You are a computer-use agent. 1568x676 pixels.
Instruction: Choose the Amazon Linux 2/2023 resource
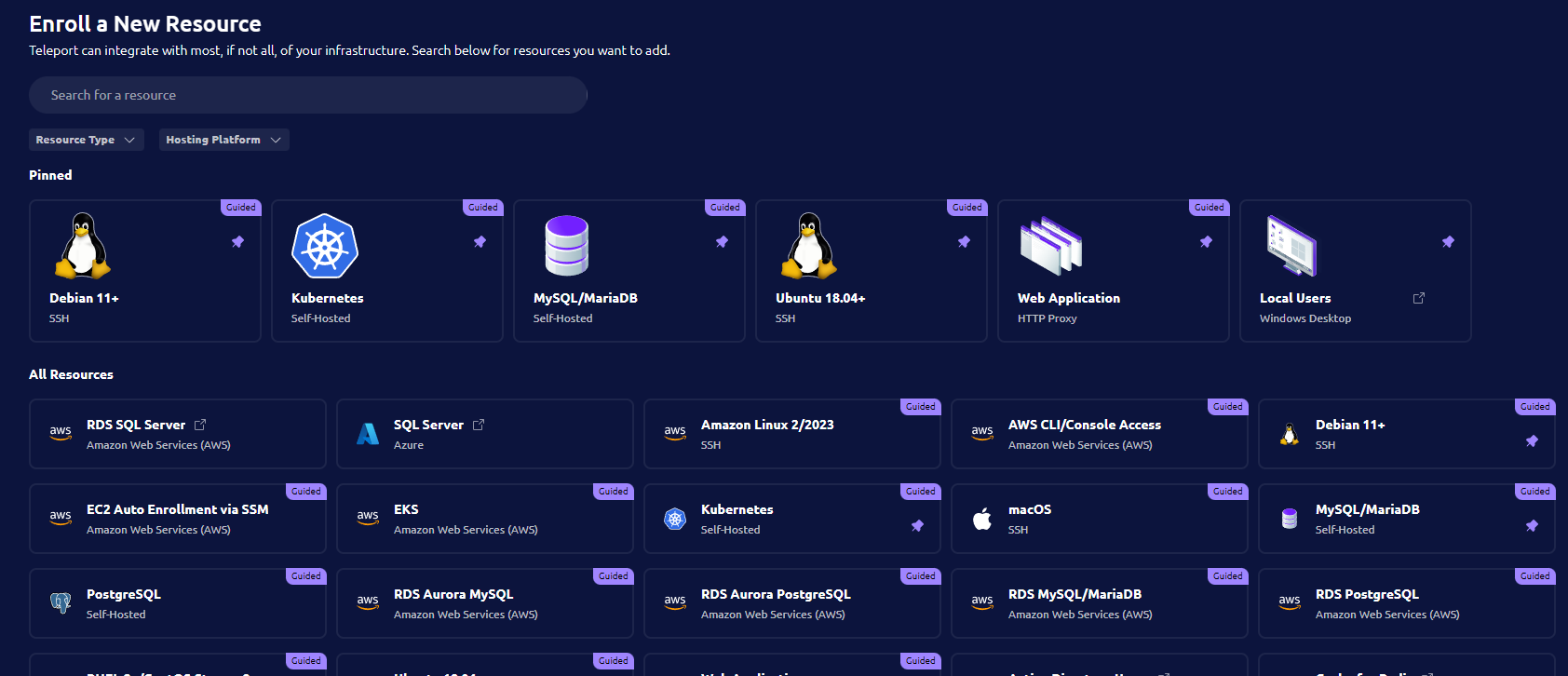[x=791, y=434]
